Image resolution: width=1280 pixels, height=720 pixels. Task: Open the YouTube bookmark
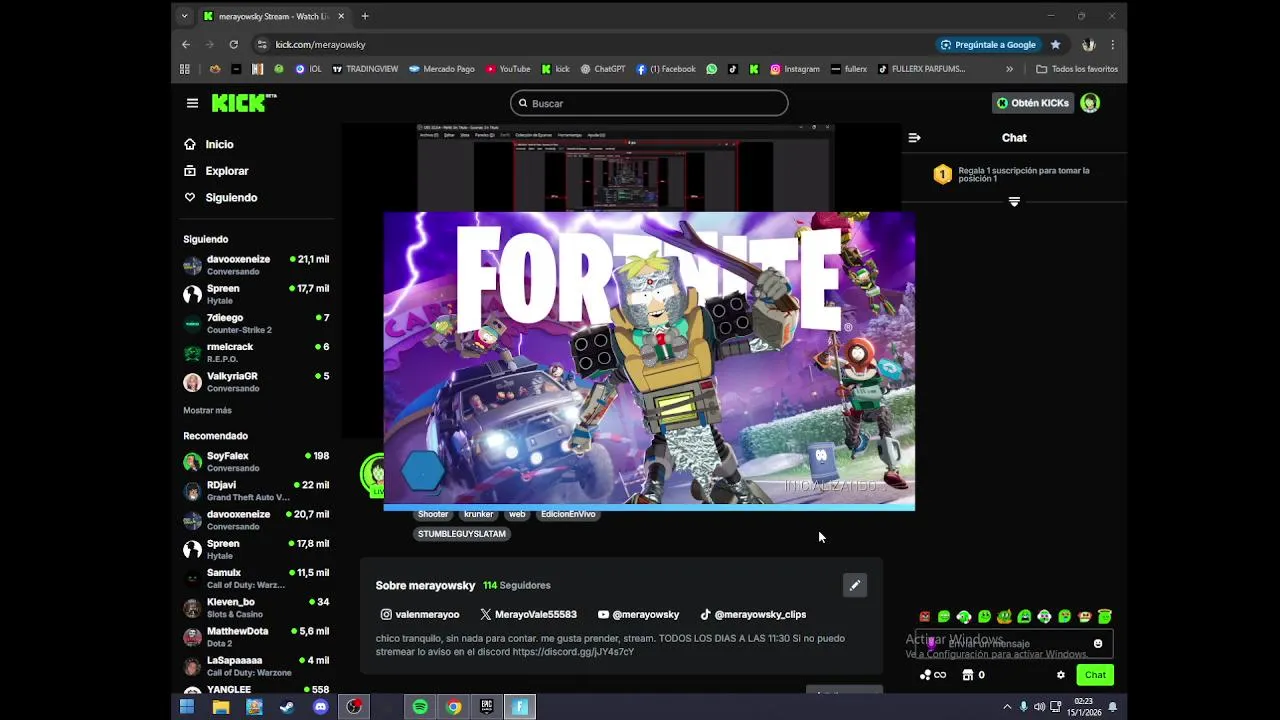508,69
